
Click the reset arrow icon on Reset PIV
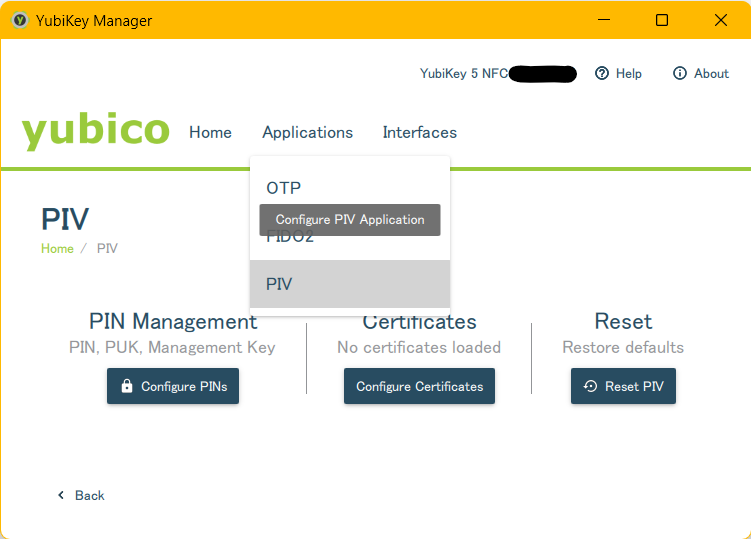click(591, 386)
